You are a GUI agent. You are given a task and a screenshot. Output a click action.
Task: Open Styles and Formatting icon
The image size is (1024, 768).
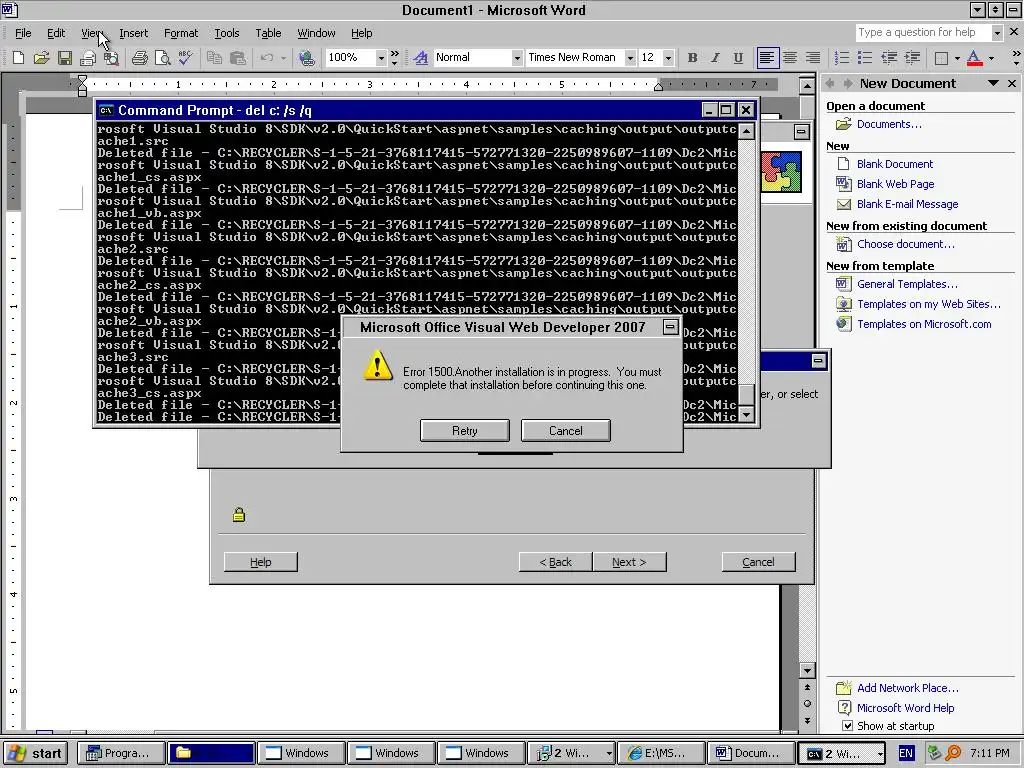tap(421, 58)
